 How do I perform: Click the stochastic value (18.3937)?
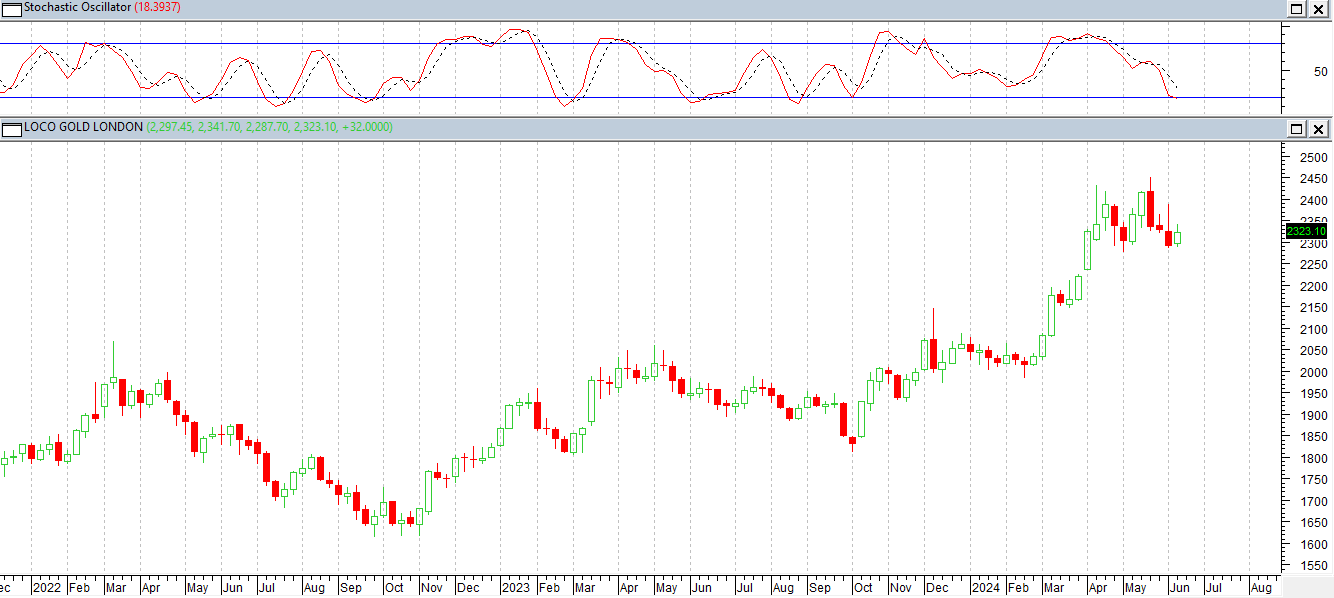point(157,8)
